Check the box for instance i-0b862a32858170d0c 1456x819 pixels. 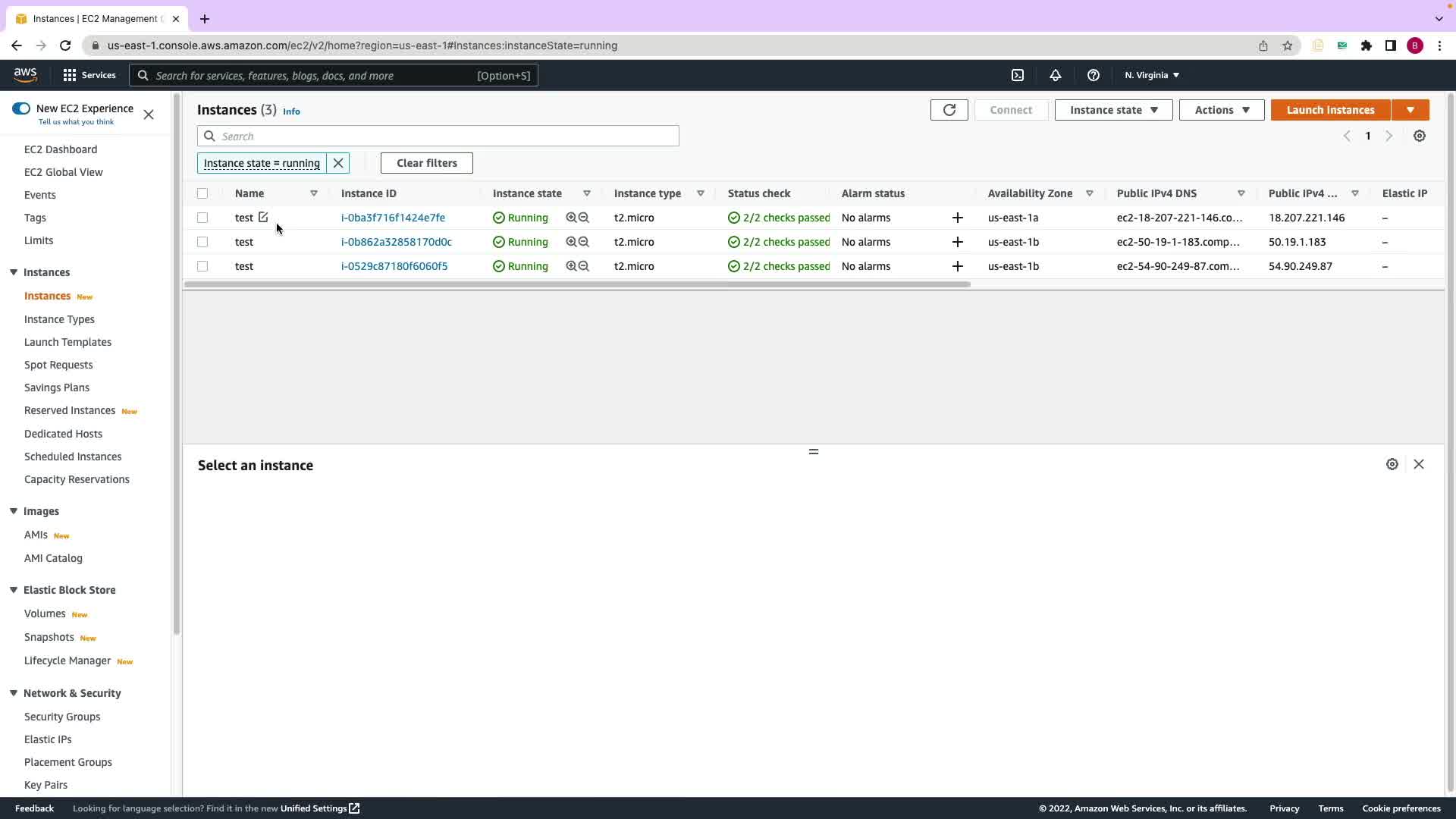[x=202, y=242]
